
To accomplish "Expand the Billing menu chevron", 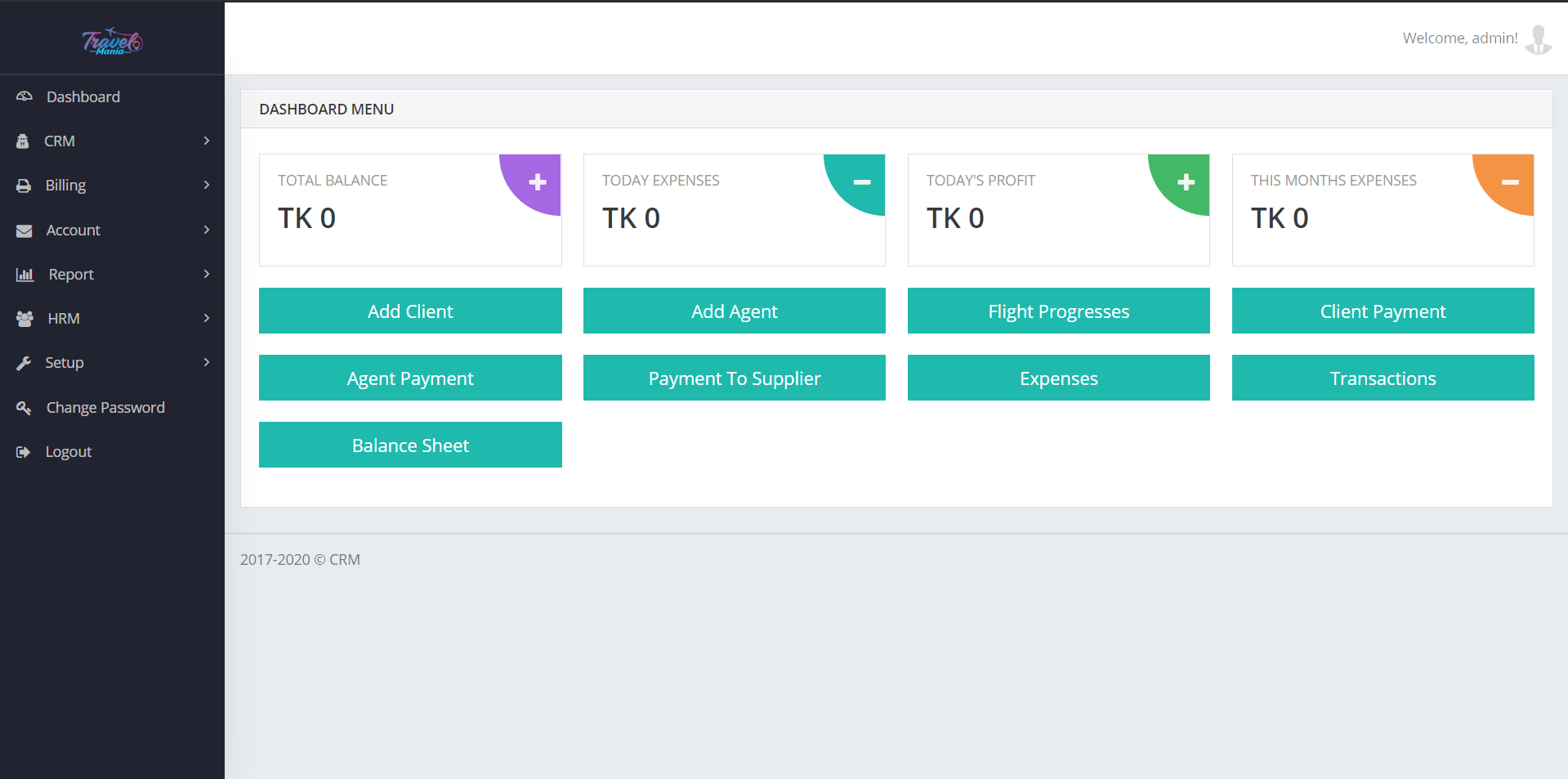I will 207,185.
